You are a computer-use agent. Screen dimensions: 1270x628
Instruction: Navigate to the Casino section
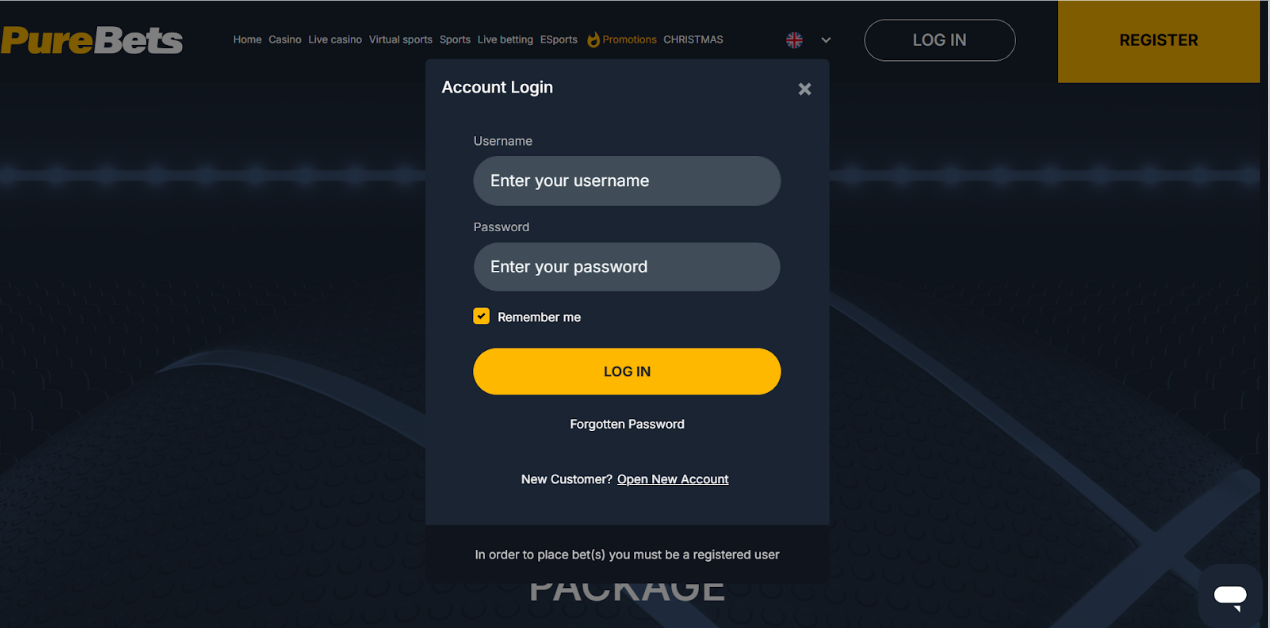[284, 39]
